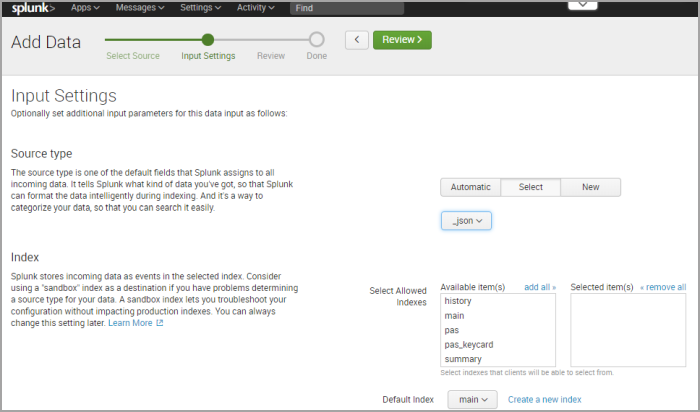Screen dimensions: 700x412
Task: Click the Input Settings progress step circle
Action: point(208,40)
